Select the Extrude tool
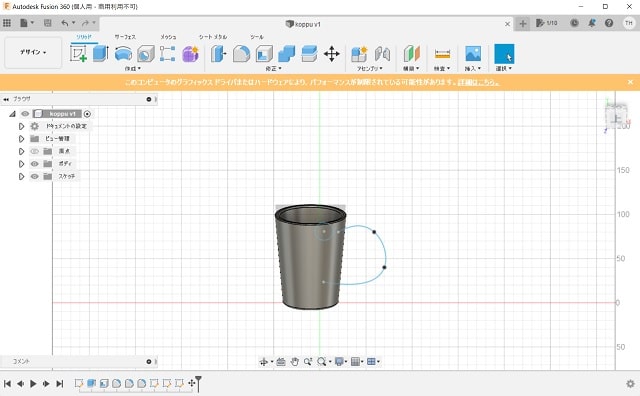The image size is (640, 396). coord(100,53)
